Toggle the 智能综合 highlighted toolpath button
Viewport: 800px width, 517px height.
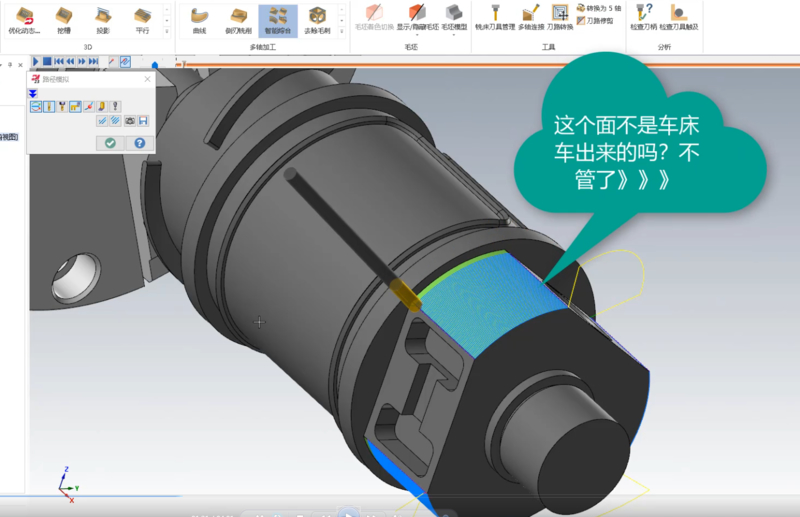(277, 19)
